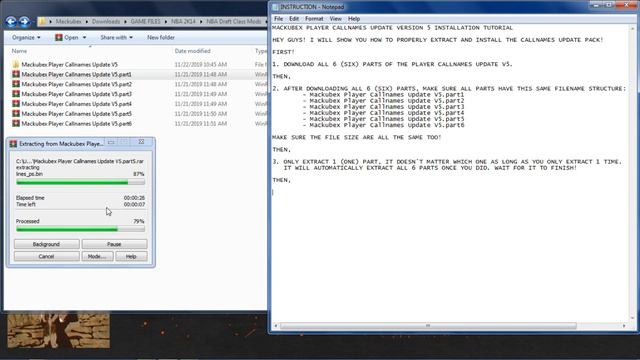Viewport: 640px width, 360px height.
Task: Click the New folder button
Action: tap(161, 38)
